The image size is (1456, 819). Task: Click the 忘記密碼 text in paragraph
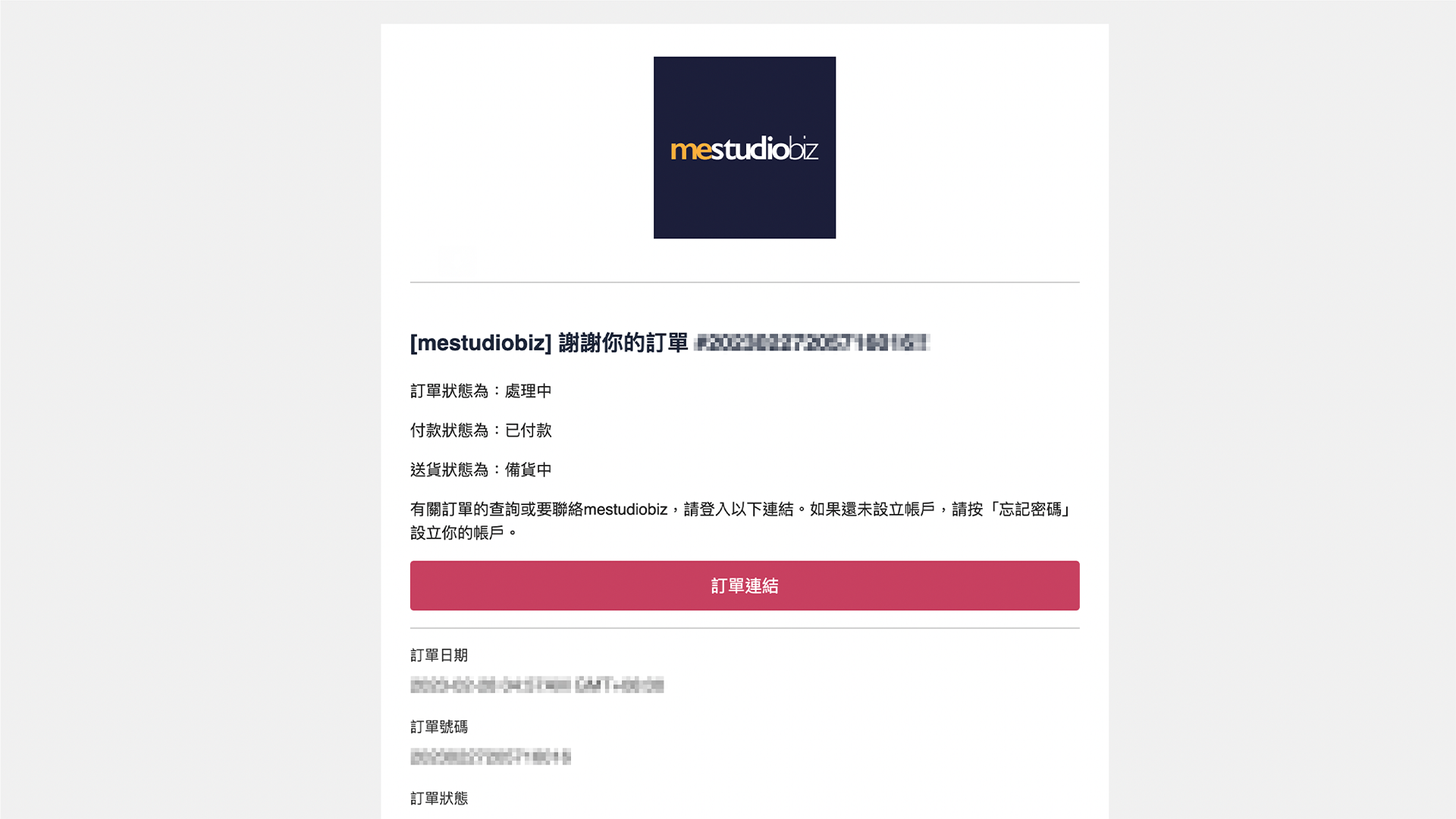coord(1030,510)
